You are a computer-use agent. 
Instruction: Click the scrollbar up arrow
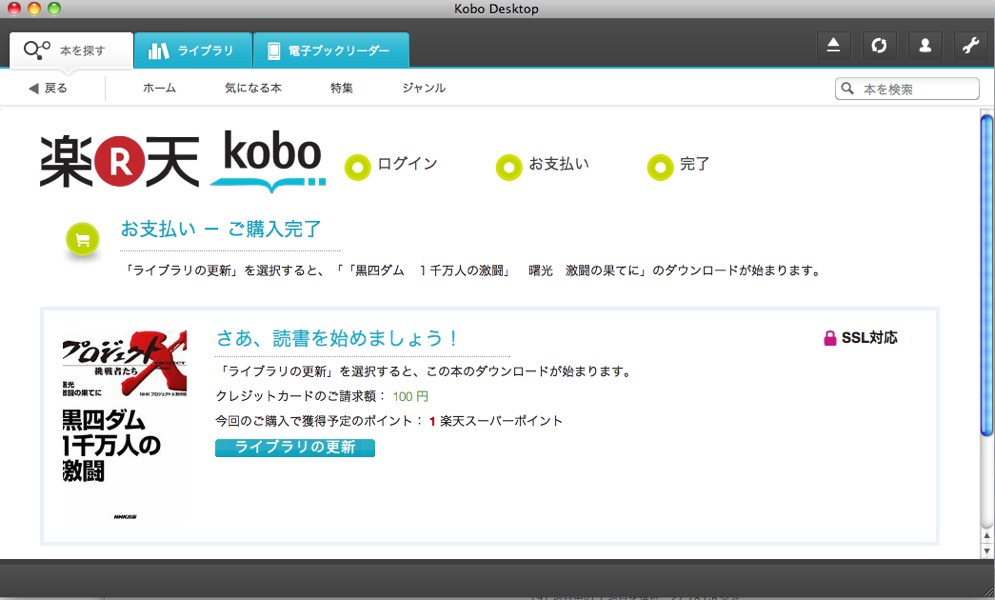(x=987, y=536)
